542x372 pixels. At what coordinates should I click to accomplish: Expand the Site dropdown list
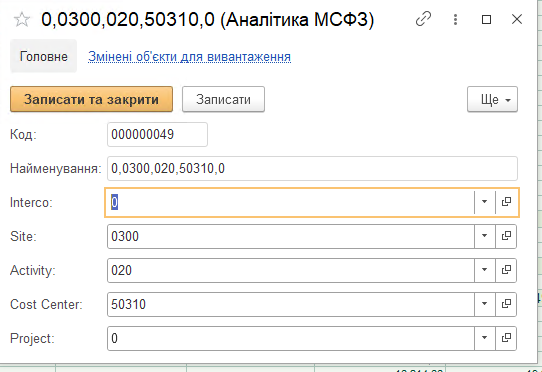tap(485, 236)
